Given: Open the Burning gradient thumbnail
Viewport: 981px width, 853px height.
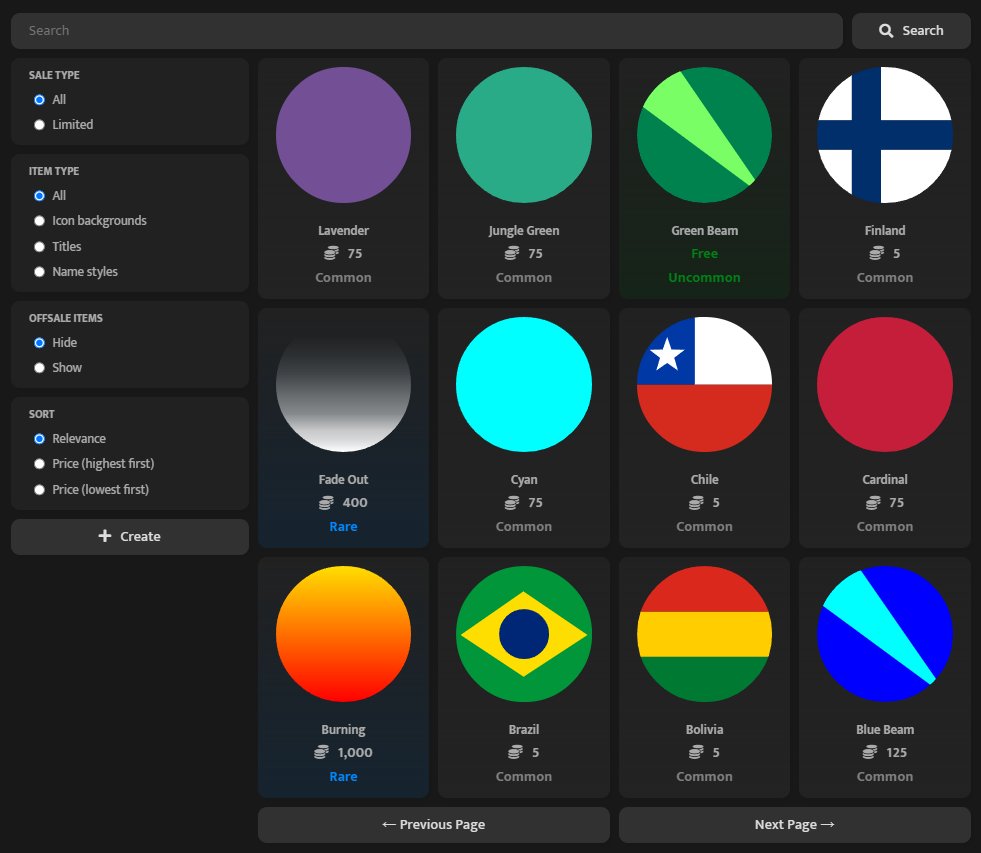Looking at the screenshot, I should click(x=343, y=633).
